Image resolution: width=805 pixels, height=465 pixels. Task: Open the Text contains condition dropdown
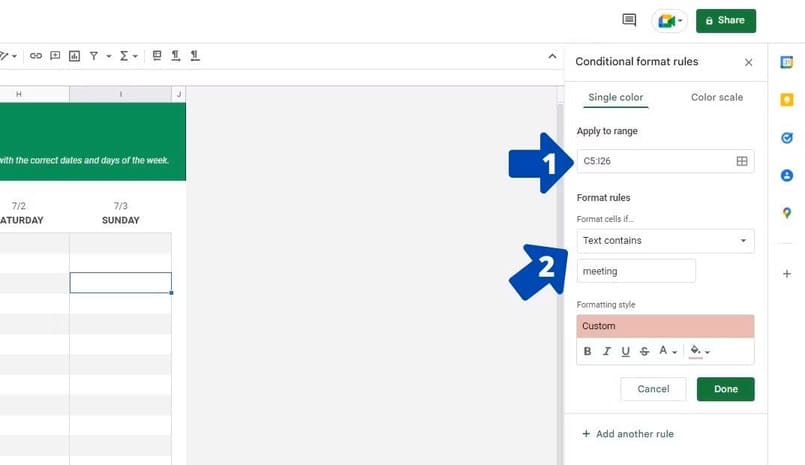point(665,241)
